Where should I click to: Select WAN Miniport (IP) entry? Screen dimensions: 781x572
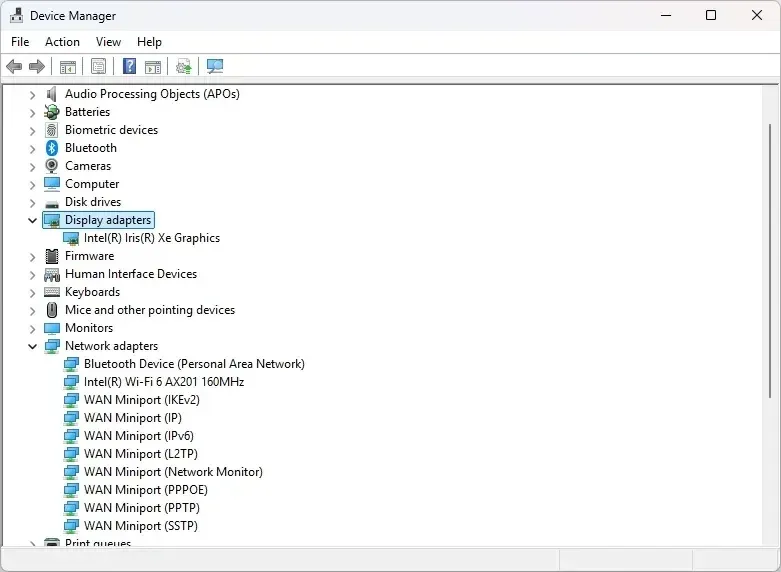coord(132,418)
